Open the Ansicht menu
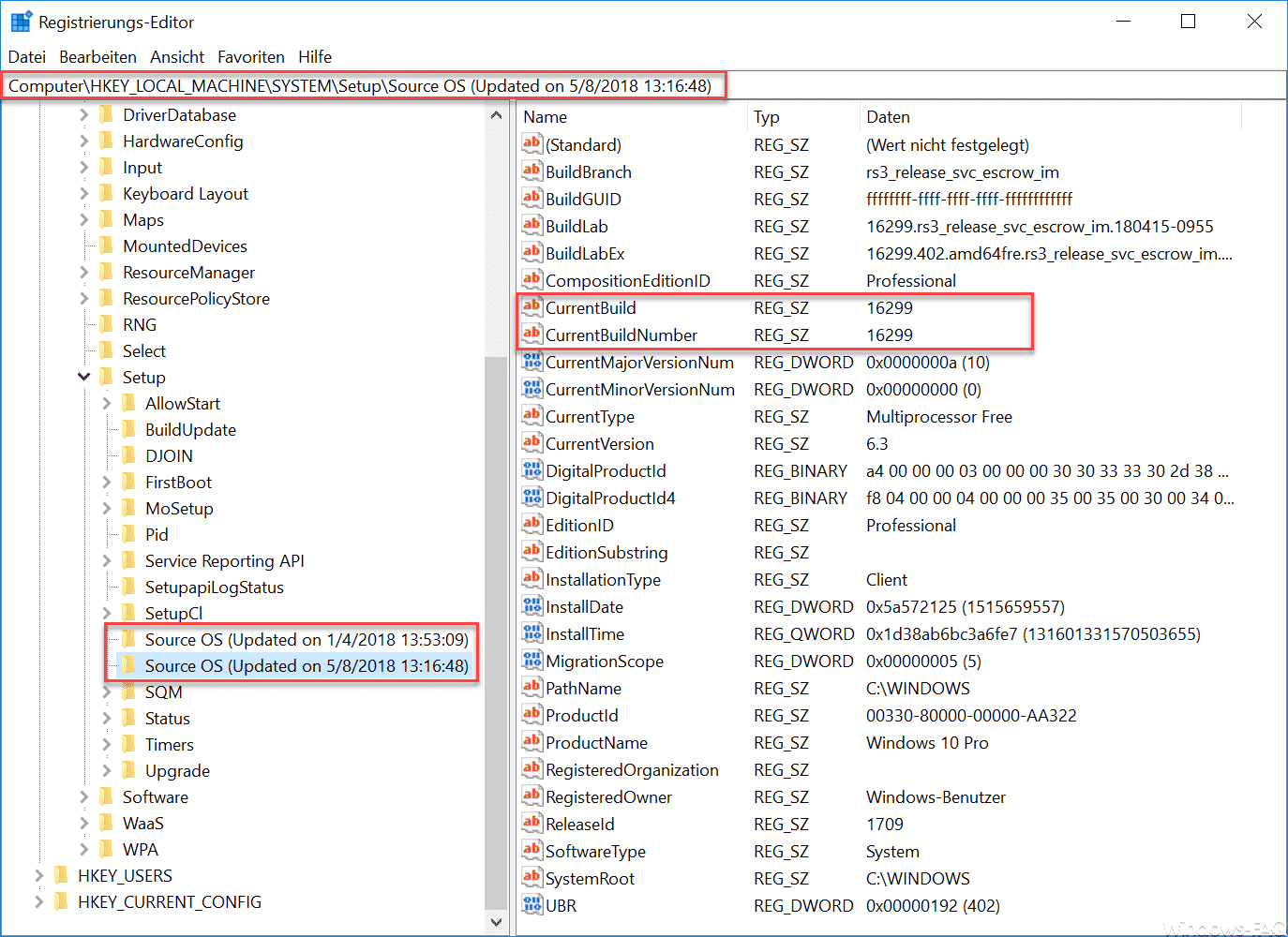This screenshot has width=1288, height=937. 177,57
